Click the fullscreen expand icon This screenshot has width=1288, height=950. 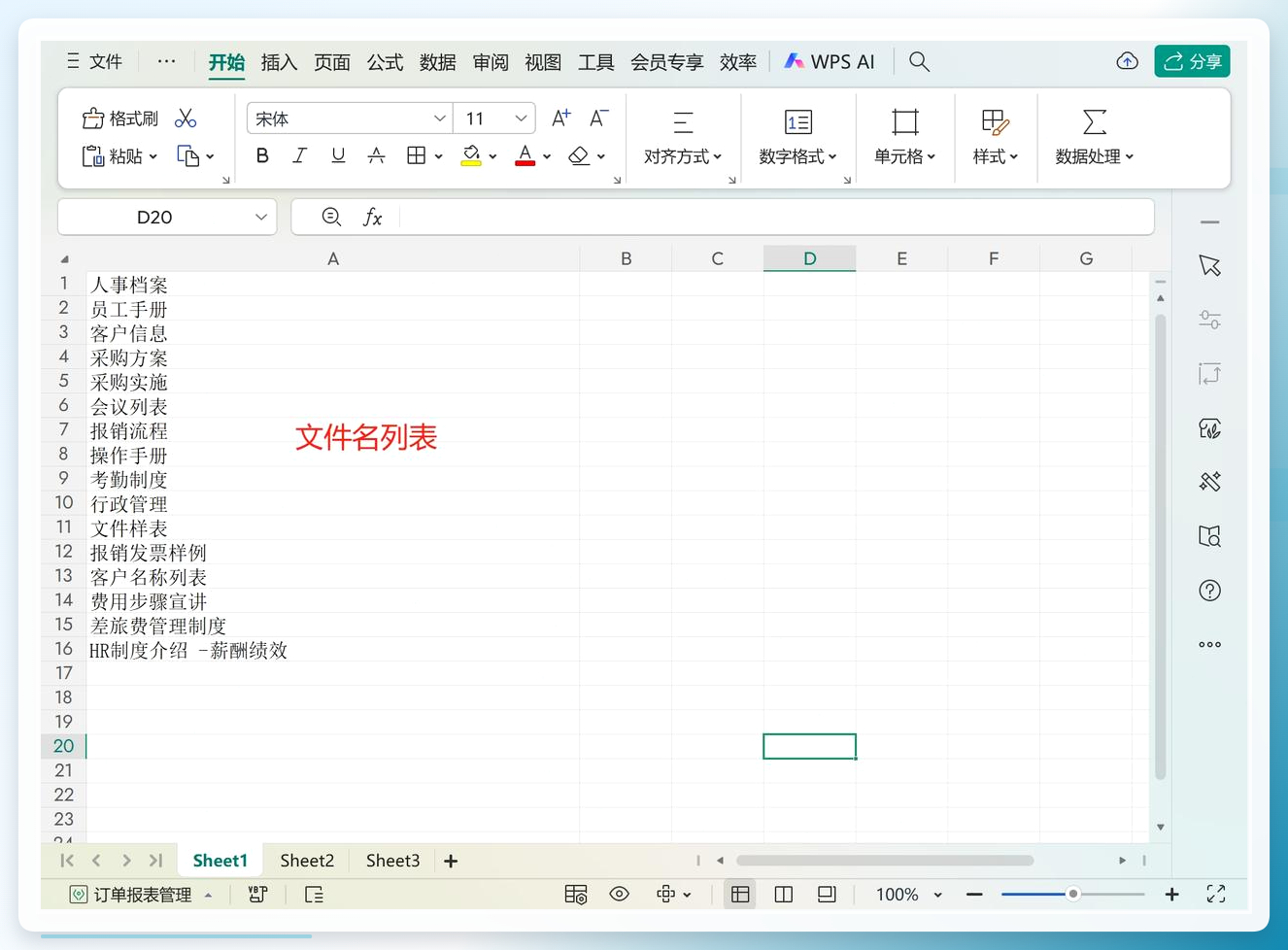(x=1215, y=894)
